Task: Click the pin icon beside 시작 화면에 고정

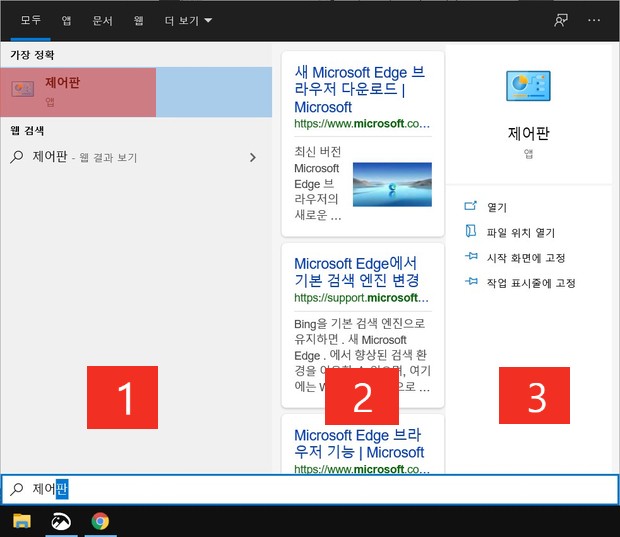Action: [471, 256]
